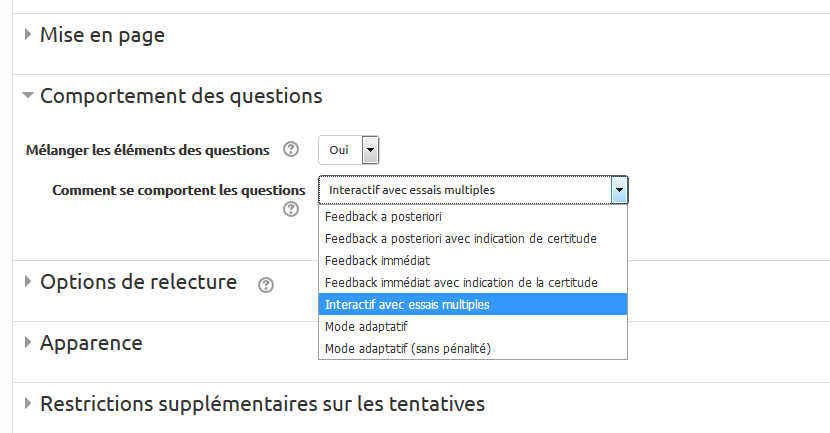Select highlighted Interactif avec essais multiples entry
This screenshot has width=830, height=433.
pos(408,304)
